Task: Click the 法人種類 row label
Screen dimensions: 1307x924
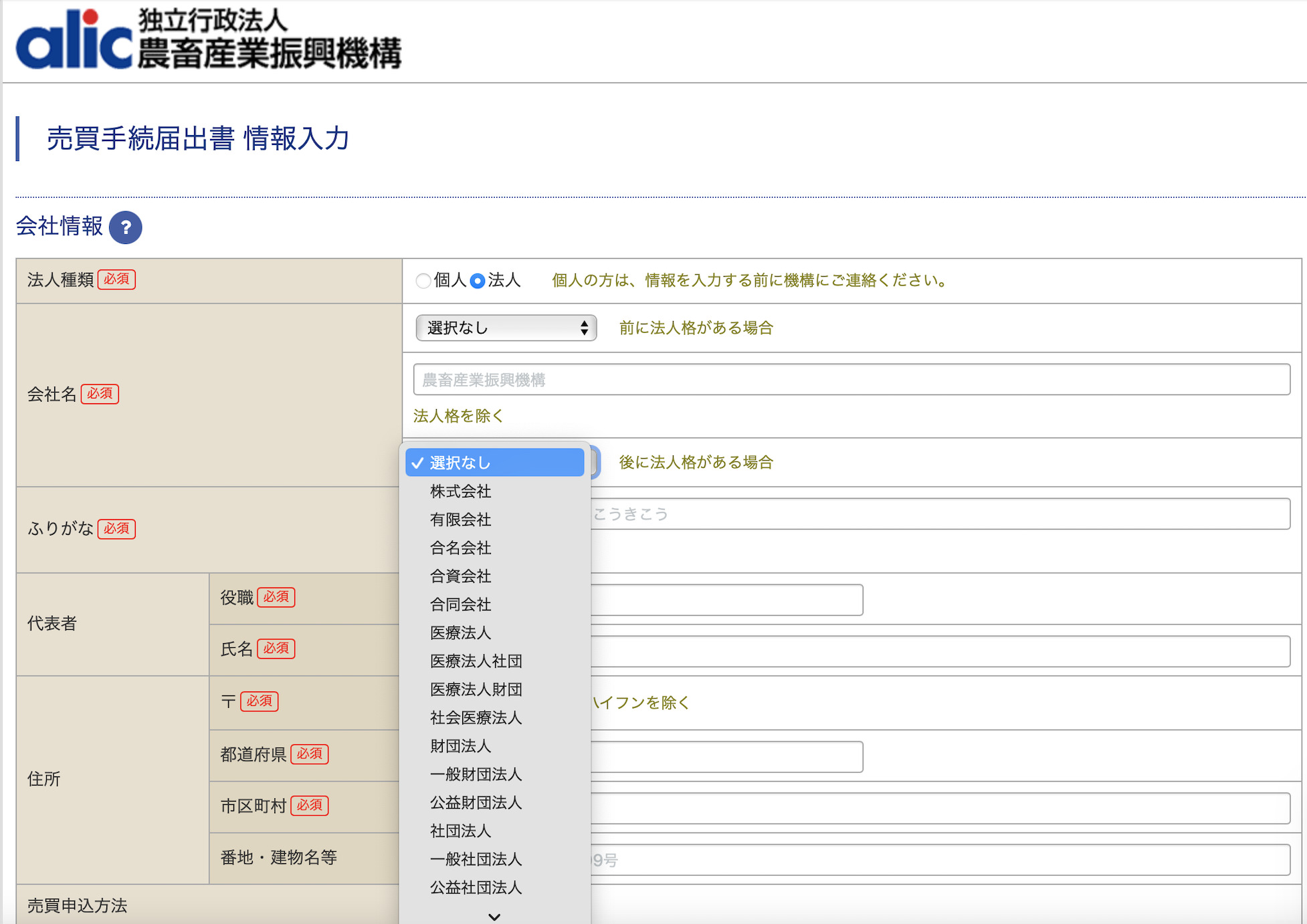Action: point(60,280)
